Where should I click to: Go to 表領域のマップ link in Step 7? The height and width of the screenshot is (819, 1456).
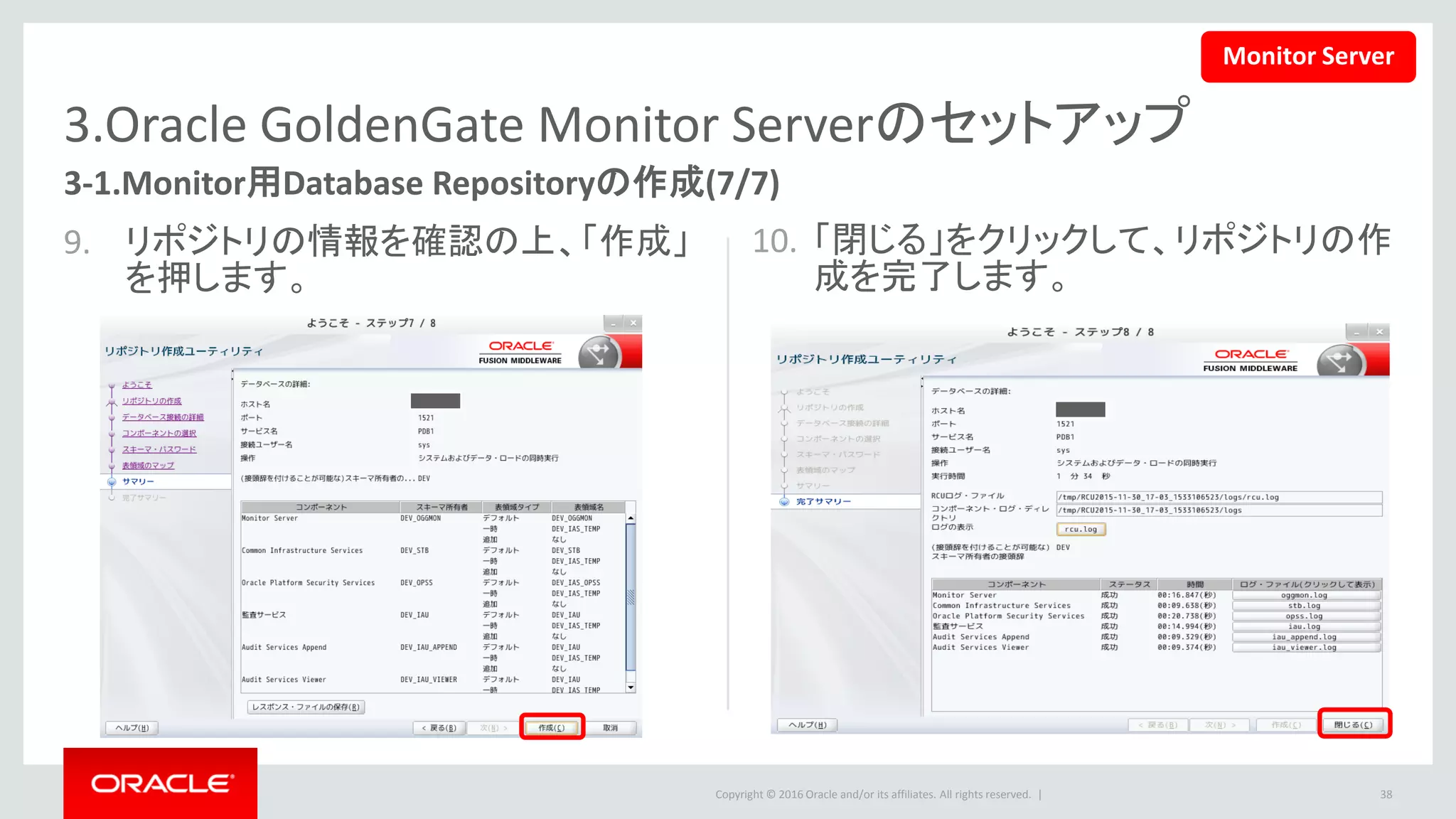pos(148,466)
